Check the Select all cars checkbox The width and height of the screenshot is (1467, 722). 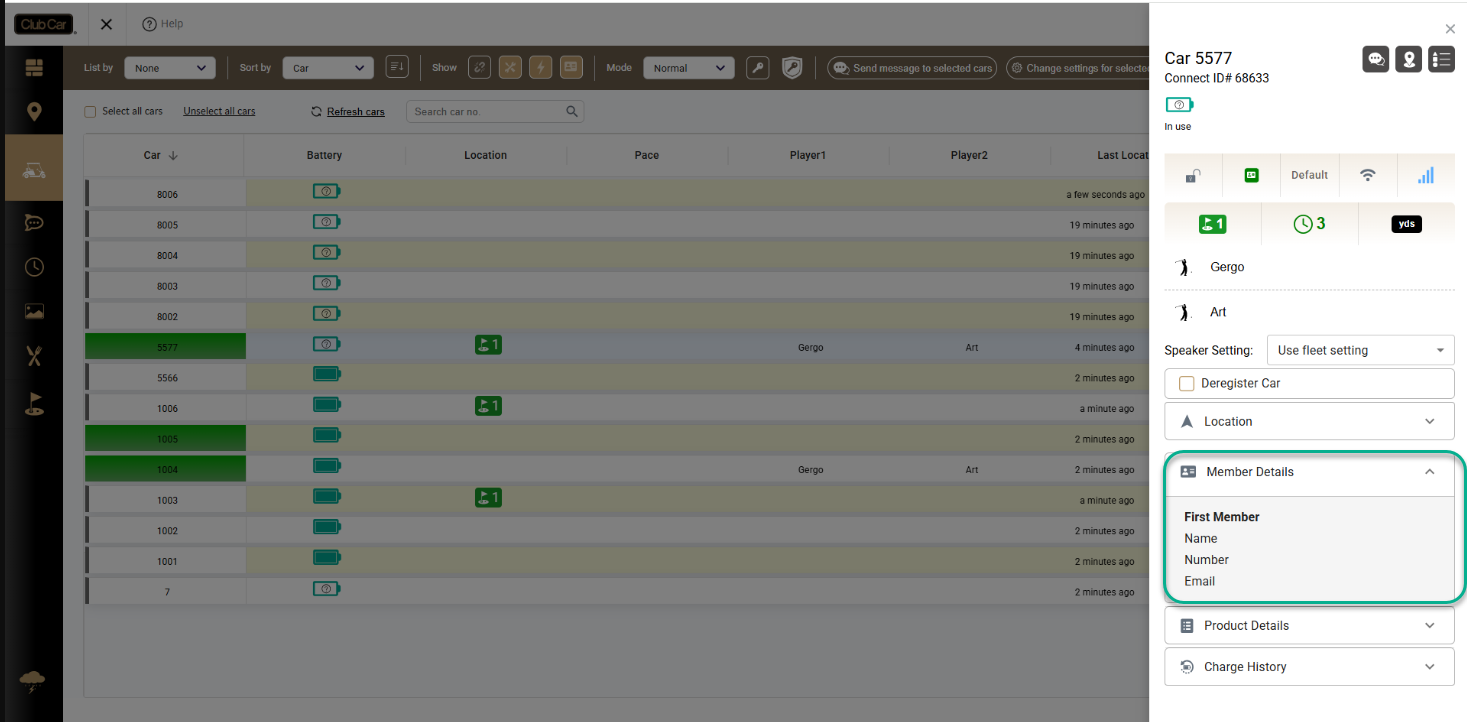pyautogui.click(x=90, y=112)
